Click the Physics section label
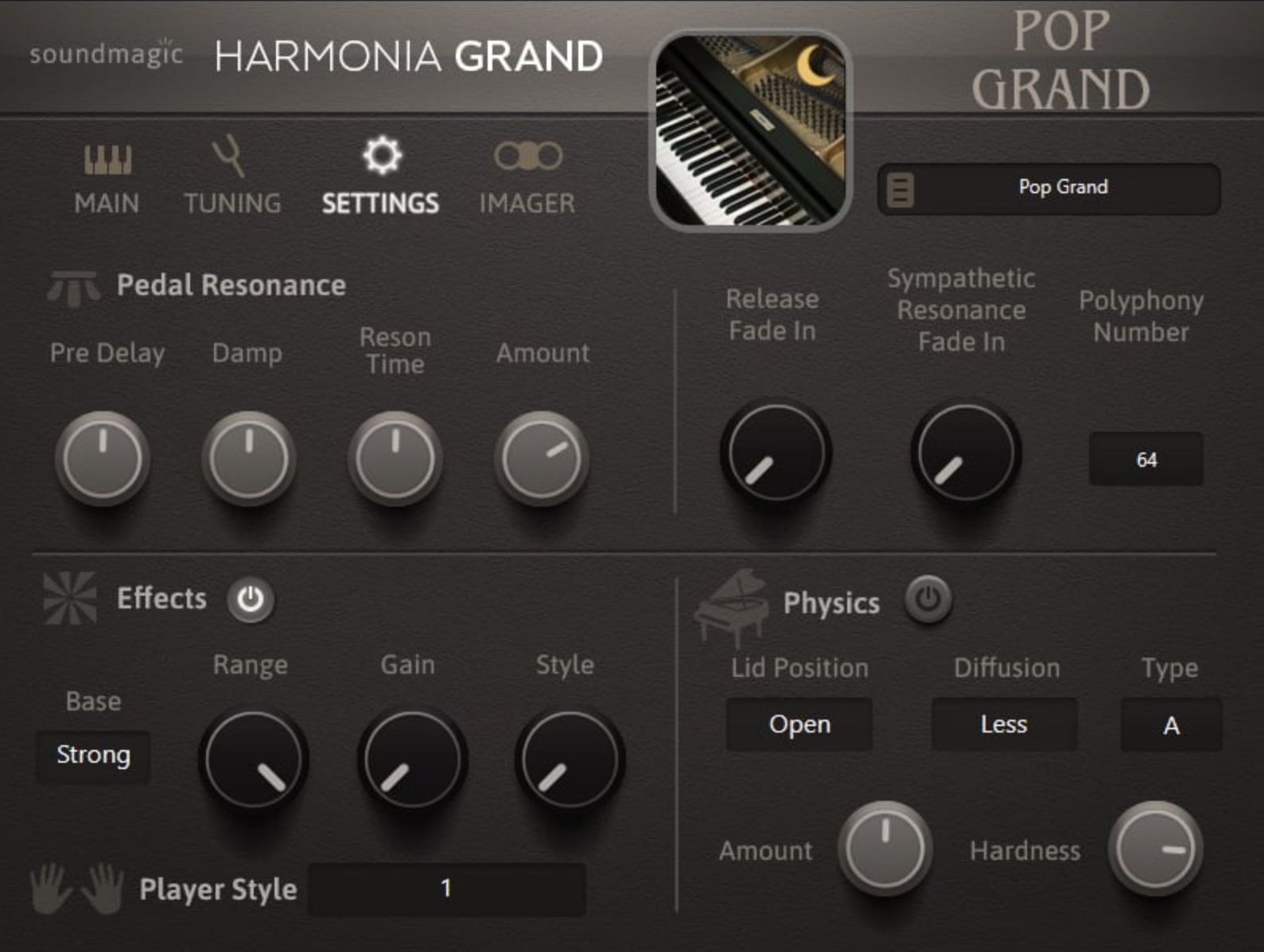This screenshot has height=952, width=1264. click(x=831, y=603)
